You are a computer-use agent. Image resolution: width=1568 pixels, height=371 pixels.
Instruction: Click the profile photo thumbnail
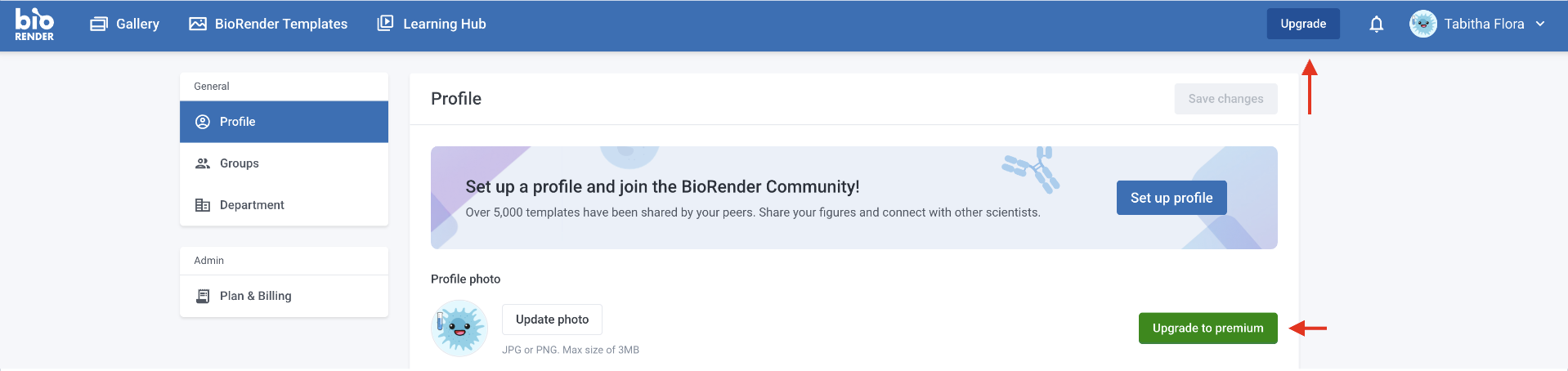coord(459,329)
